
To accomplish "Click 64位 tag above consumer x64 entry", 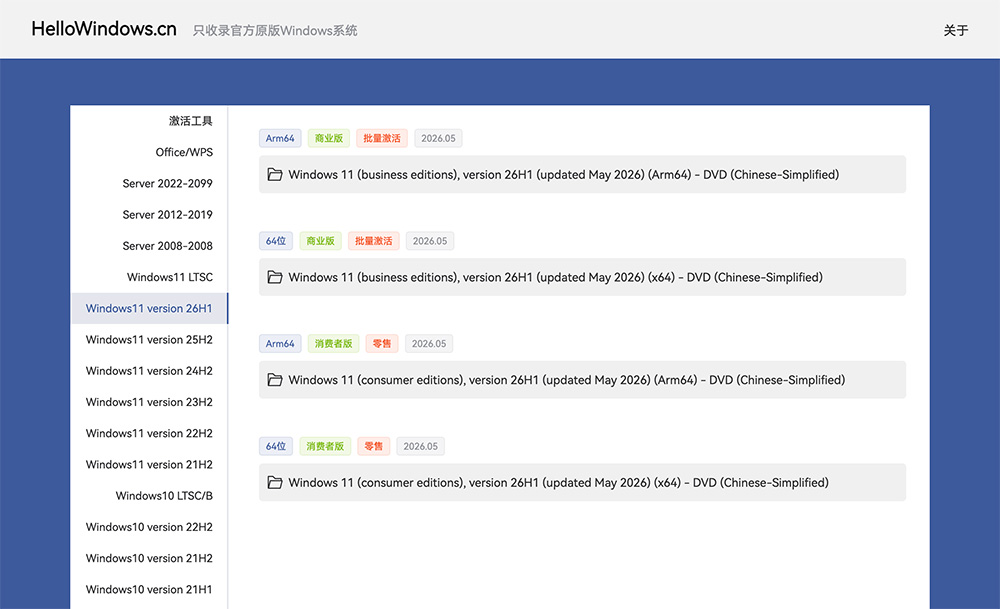I will pyautogui.click(x=276, y=446).
